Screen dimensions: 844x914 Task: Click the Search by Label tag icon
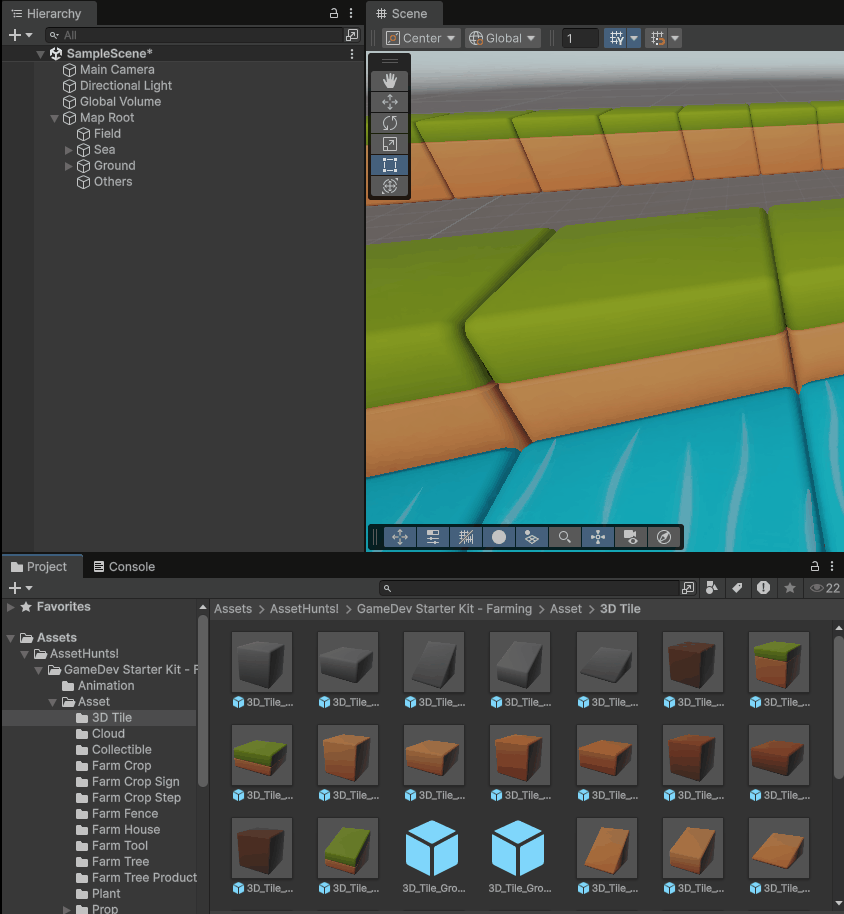[737, 588]
